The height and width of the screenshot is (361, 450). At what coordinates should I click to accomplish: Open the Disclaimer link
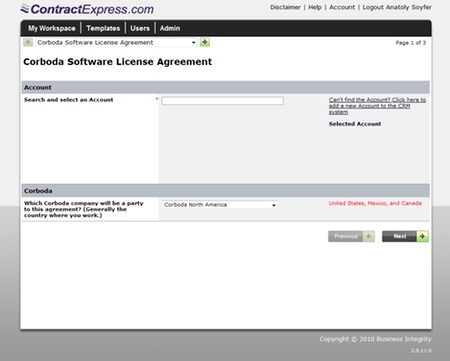[x=285, y=7]
